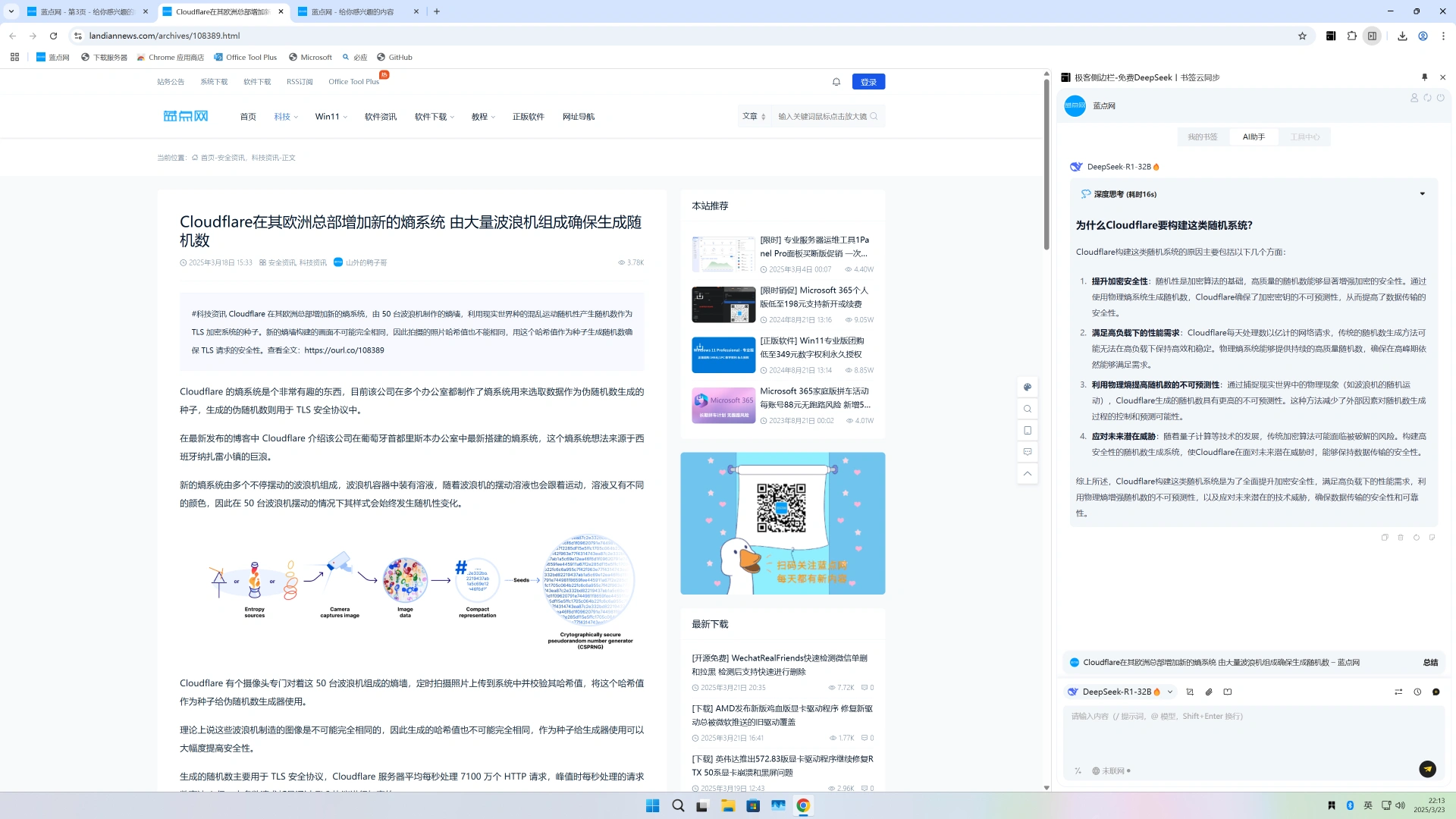Open the 文章 search type dropdown
This screenshot has height=819, width=1456.
(754, 116)
